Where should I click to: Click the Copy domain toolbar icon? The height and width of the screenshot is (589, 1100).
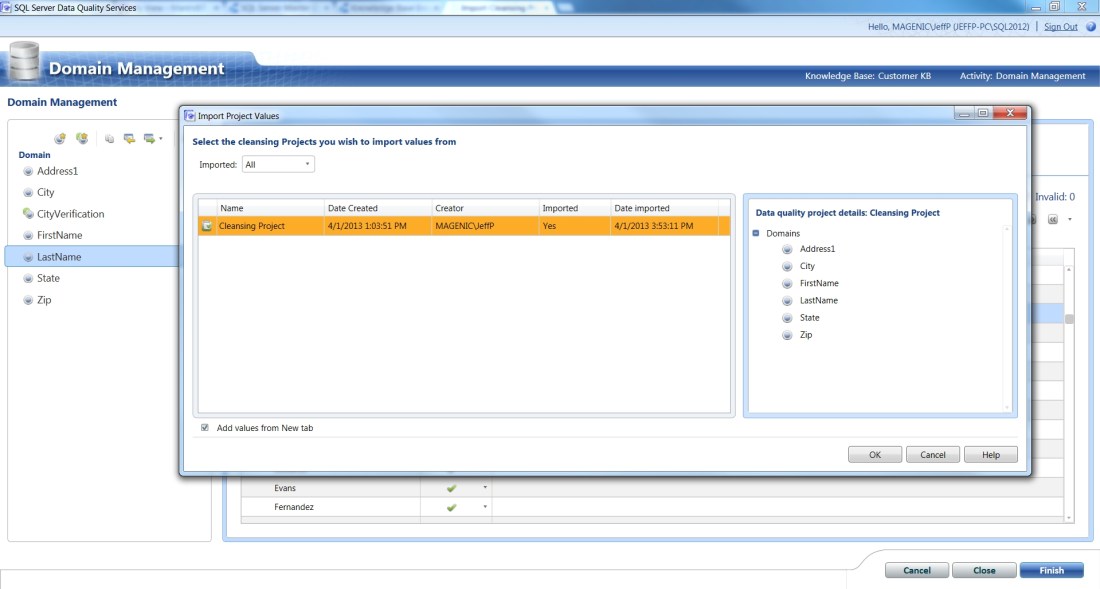click(108, 138)
